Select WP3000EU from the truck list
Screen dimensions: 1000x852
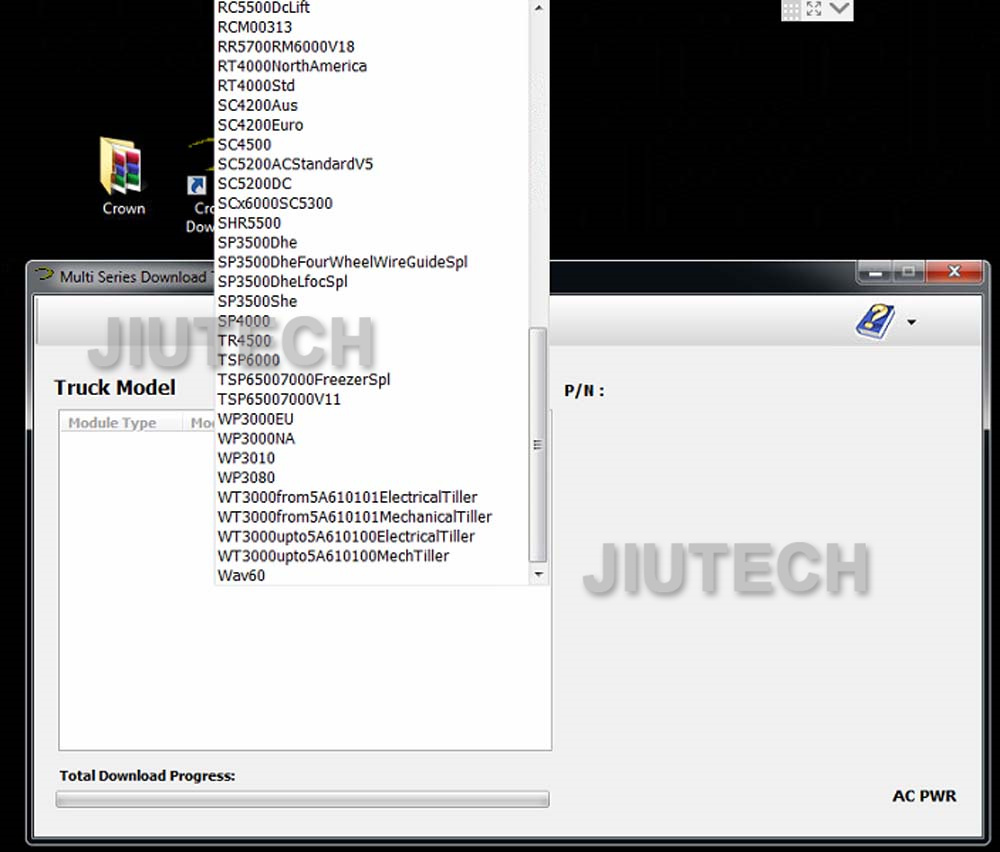click(256, 419)
